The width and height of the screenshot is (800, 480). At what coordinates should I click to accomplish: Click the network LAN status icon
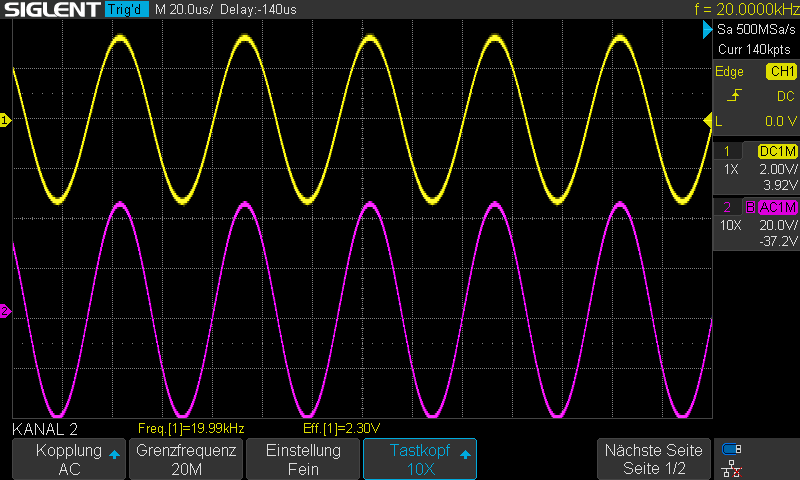pos(732,468)
